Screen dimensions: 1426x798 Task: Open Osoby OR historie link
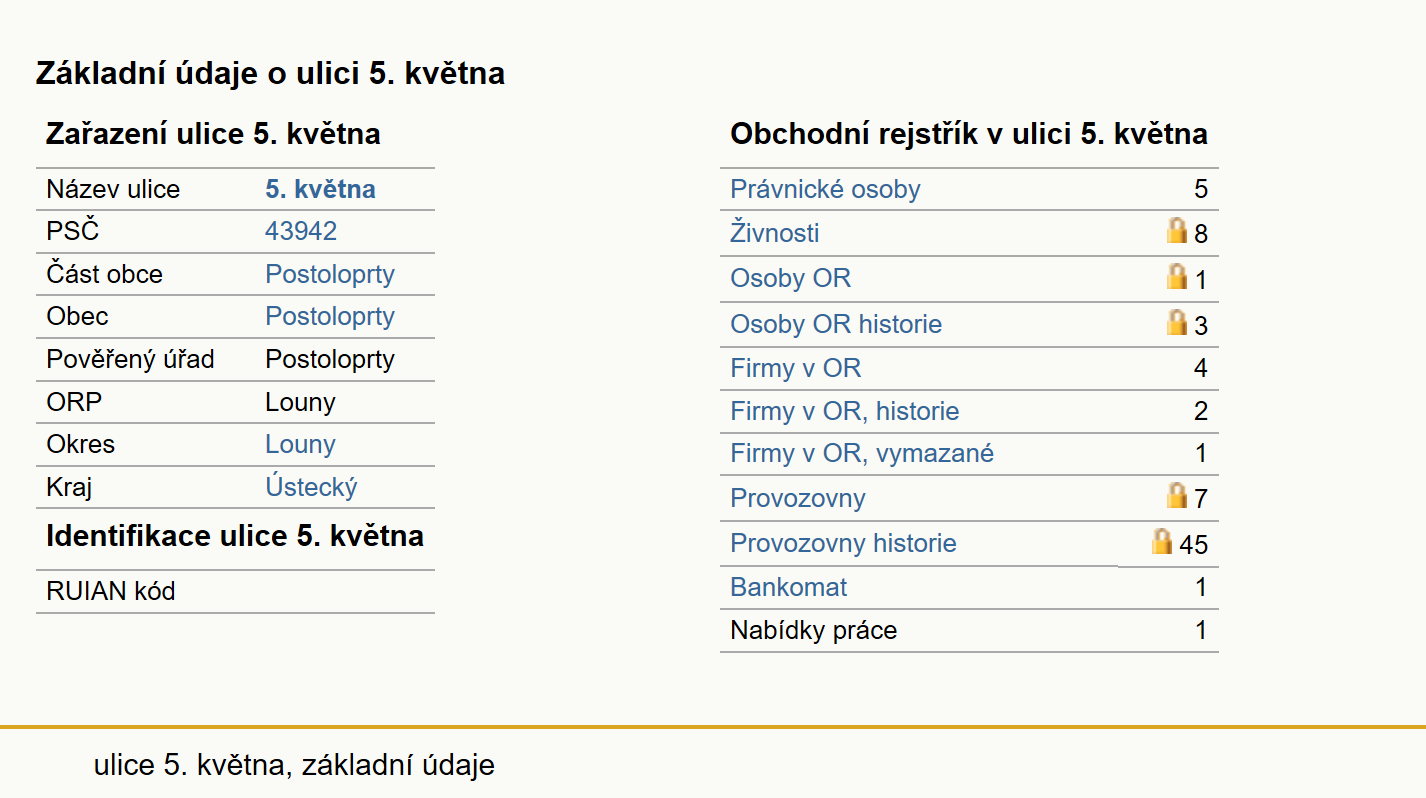tap(836, 324)
